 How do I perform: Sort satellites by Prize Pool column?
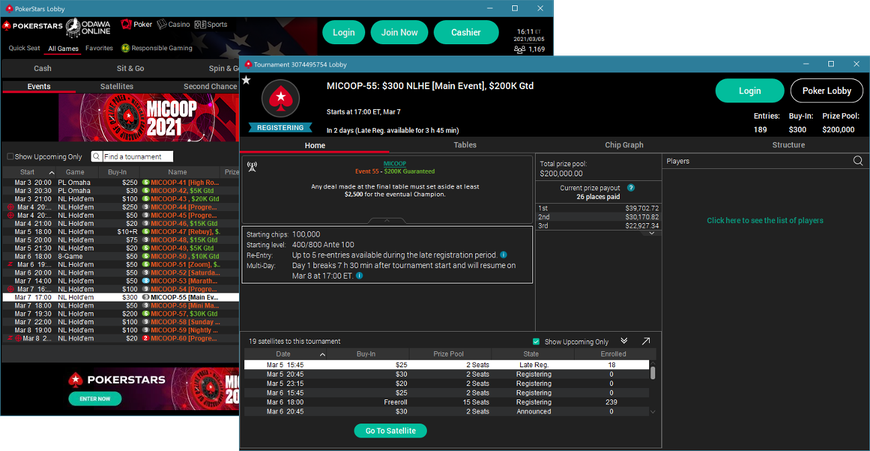pyautogui.click(x=448, y=354)
